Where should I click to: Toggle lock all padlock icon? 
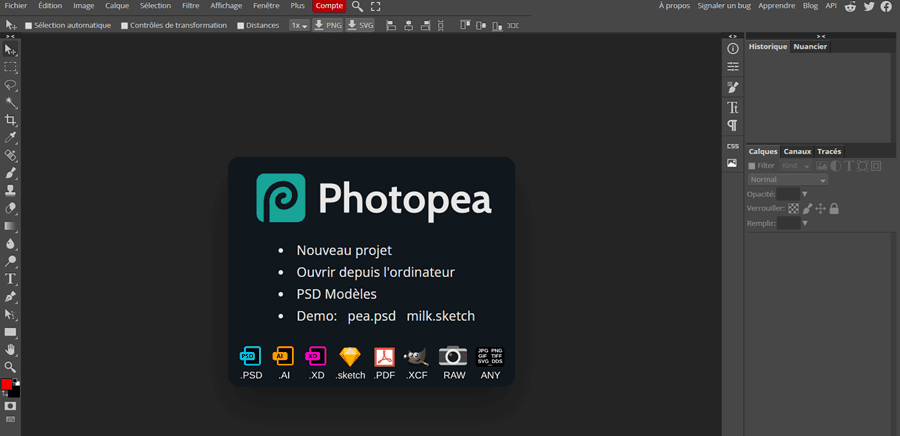coord(834,209)
